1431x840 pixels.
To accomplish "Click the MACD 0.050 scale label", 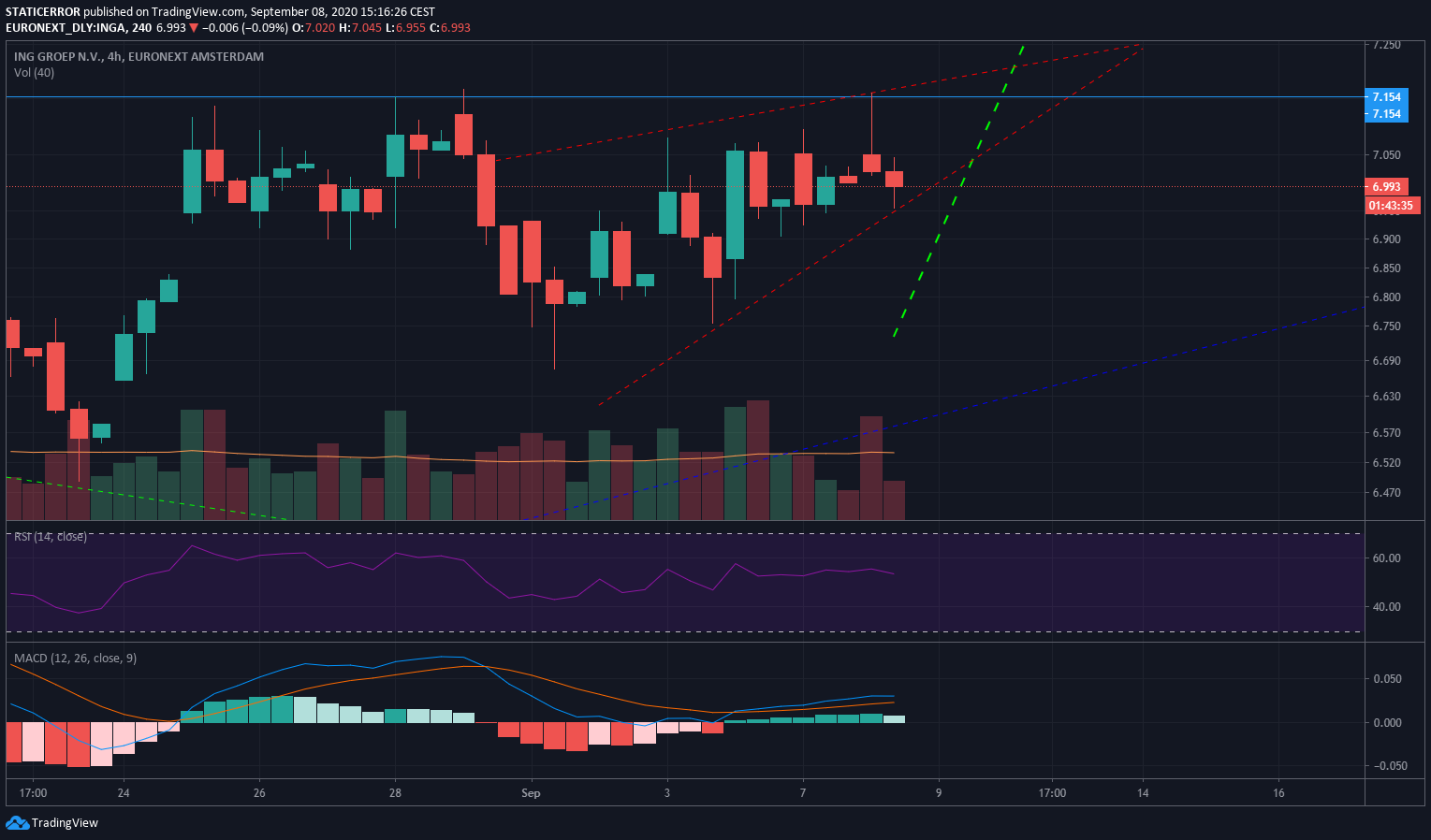I will coord(1386,679).
